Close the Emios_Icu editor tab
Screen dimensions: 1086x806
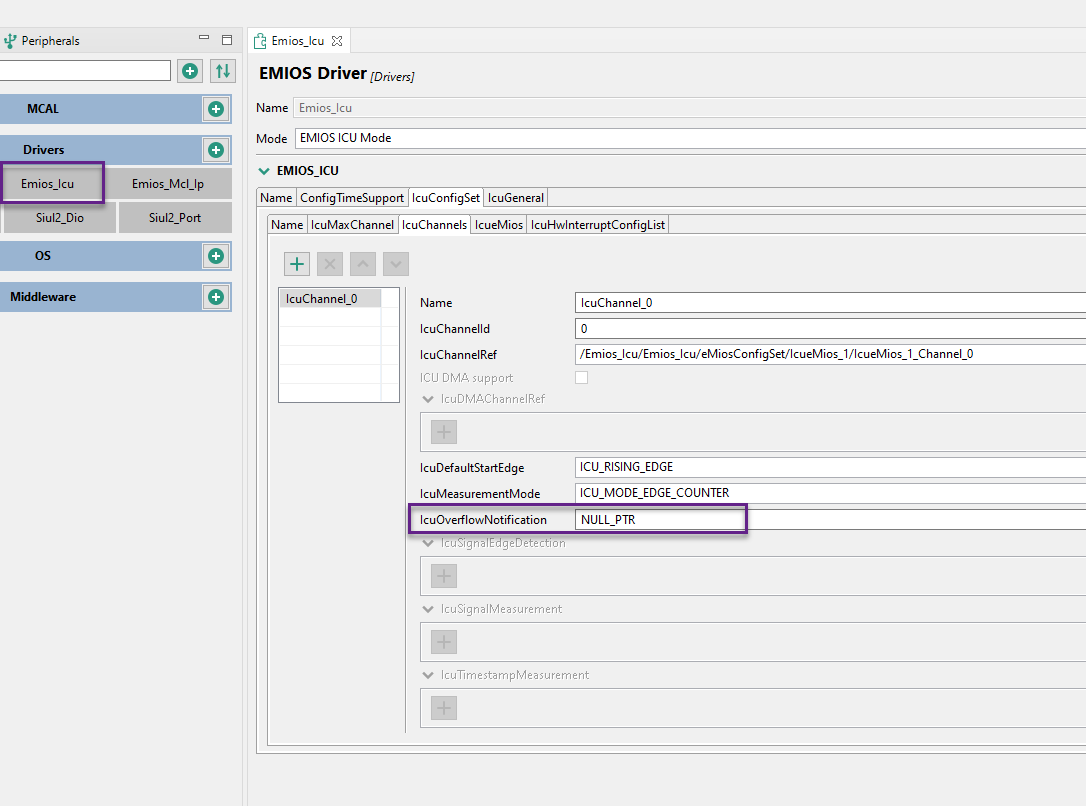click(x=337, y=41)
